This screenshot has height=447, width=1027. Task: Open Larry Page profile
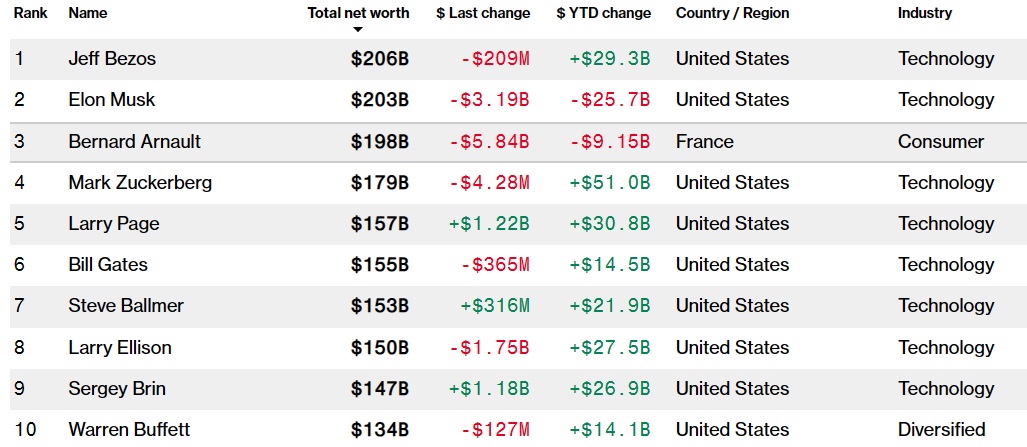[114, 224]
